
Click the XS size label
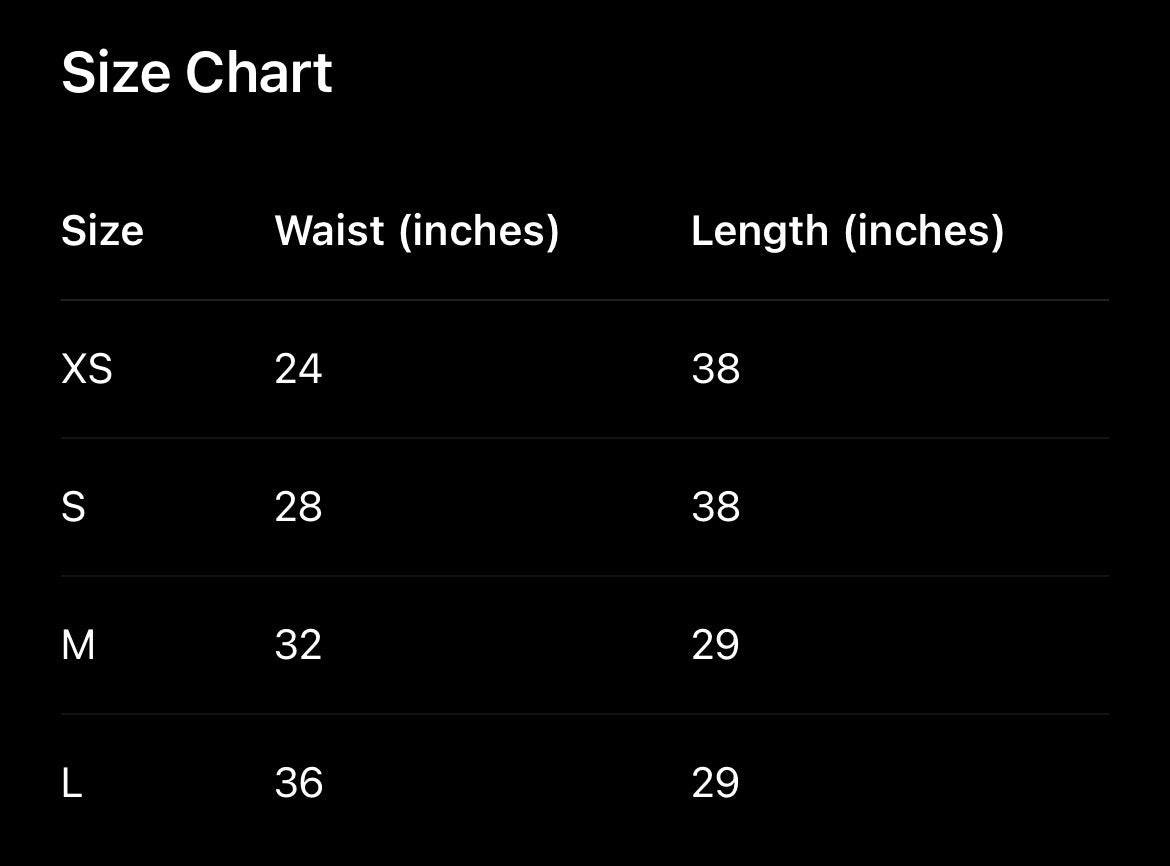click(x=87, y=369)
